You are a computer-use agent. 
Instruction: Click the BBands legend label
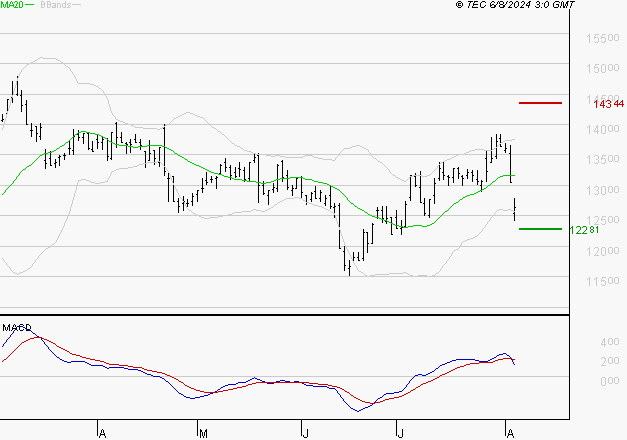56,5
